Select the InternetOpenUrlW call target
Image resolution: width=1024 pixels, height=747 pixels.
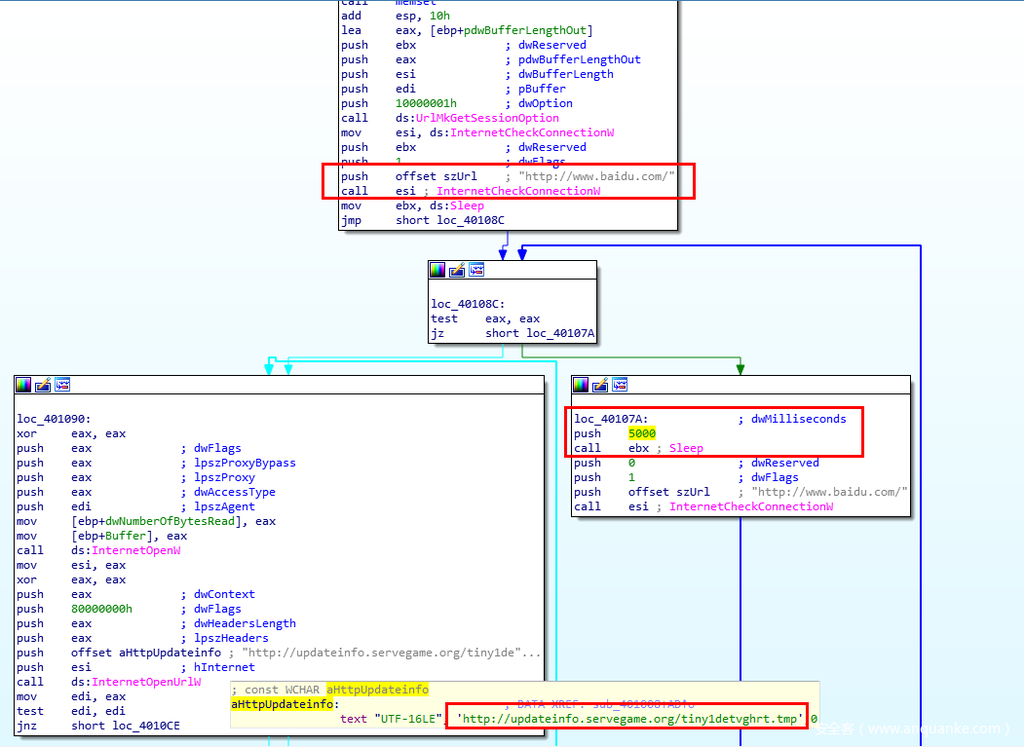136,682
